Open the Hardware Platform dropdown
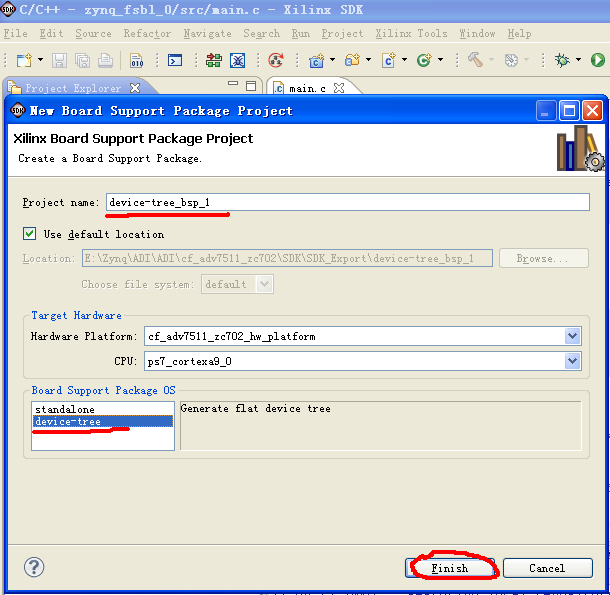Viewport: 610px width, 595px height. [x=572, y=336]
